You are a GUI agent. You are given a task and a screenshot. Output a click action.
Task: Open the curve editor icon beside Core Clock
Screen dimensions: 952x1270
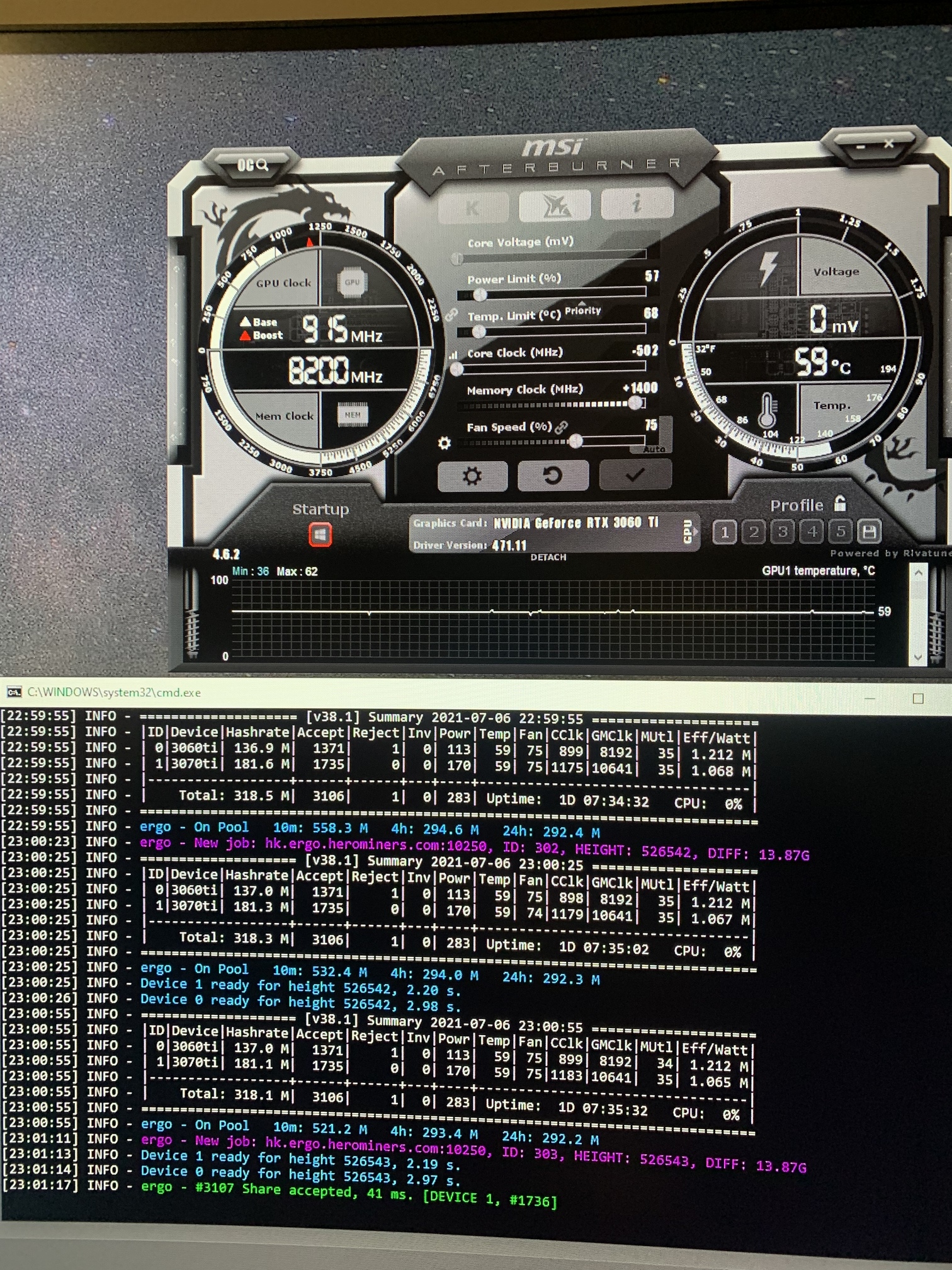[453, 355]
